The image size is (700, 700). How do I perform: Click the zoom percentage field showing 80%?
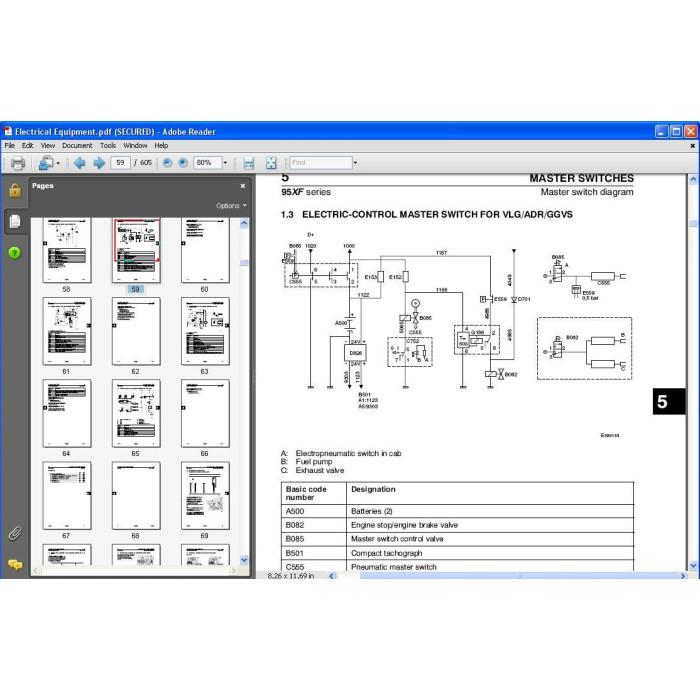[x=208, y=162]
